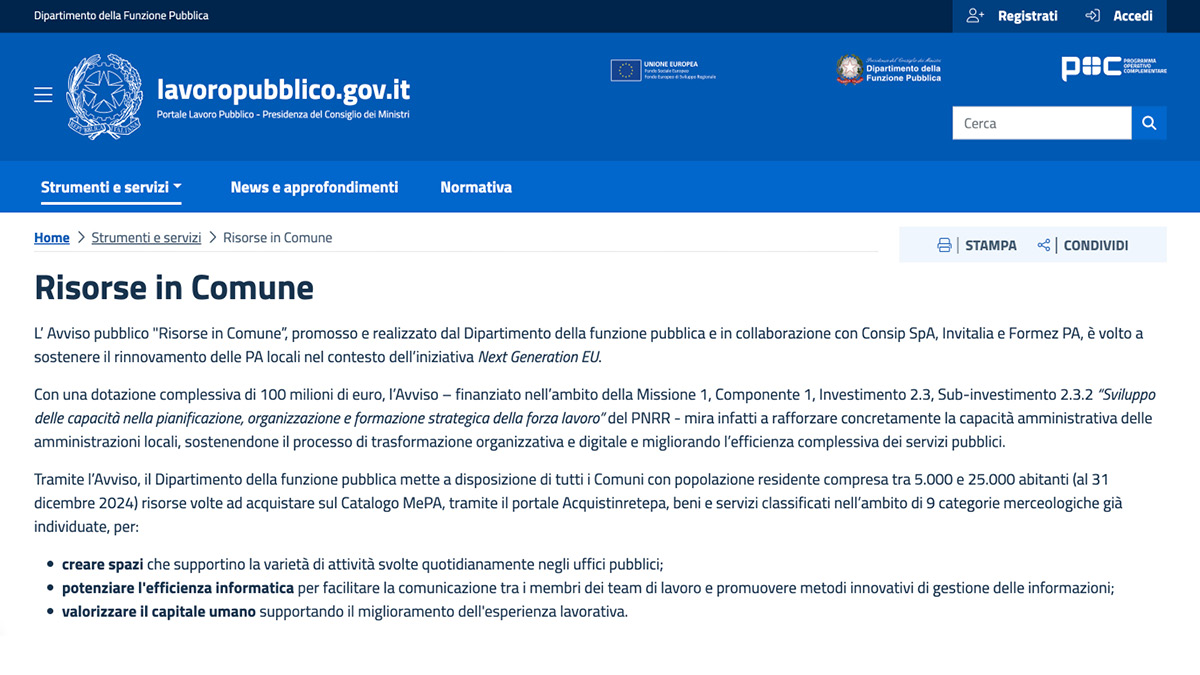
Task: Select the Risorse in Comune breadcrumb entry
Action: 277,237
